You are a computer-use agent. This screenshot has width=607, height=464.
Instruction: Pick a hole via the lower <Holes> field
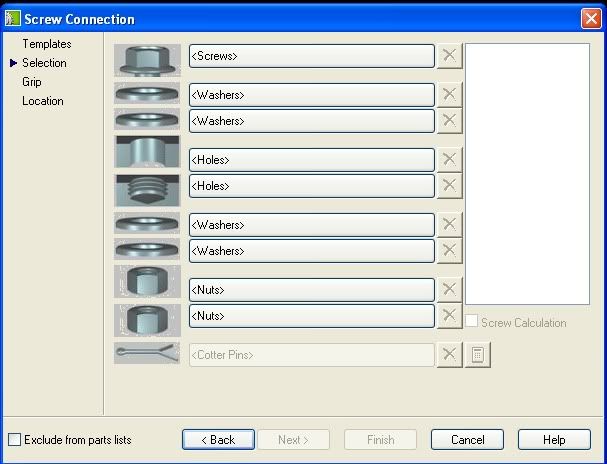pos(312,186)
